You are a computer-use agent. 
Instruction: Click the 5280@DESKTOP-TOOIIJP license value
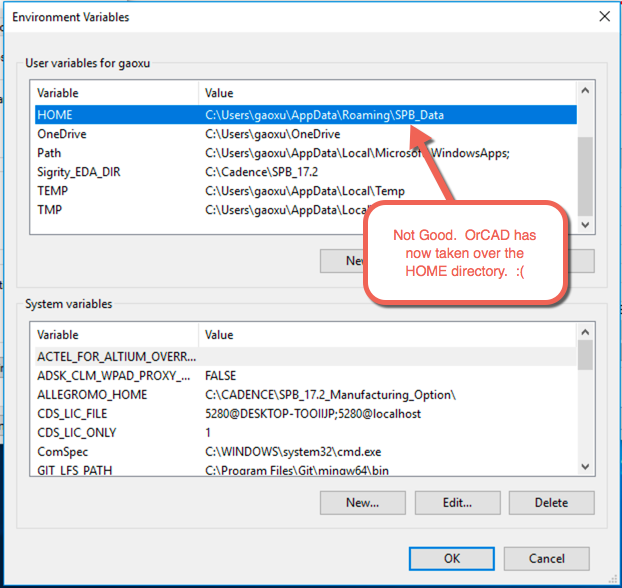coord(313,414)
